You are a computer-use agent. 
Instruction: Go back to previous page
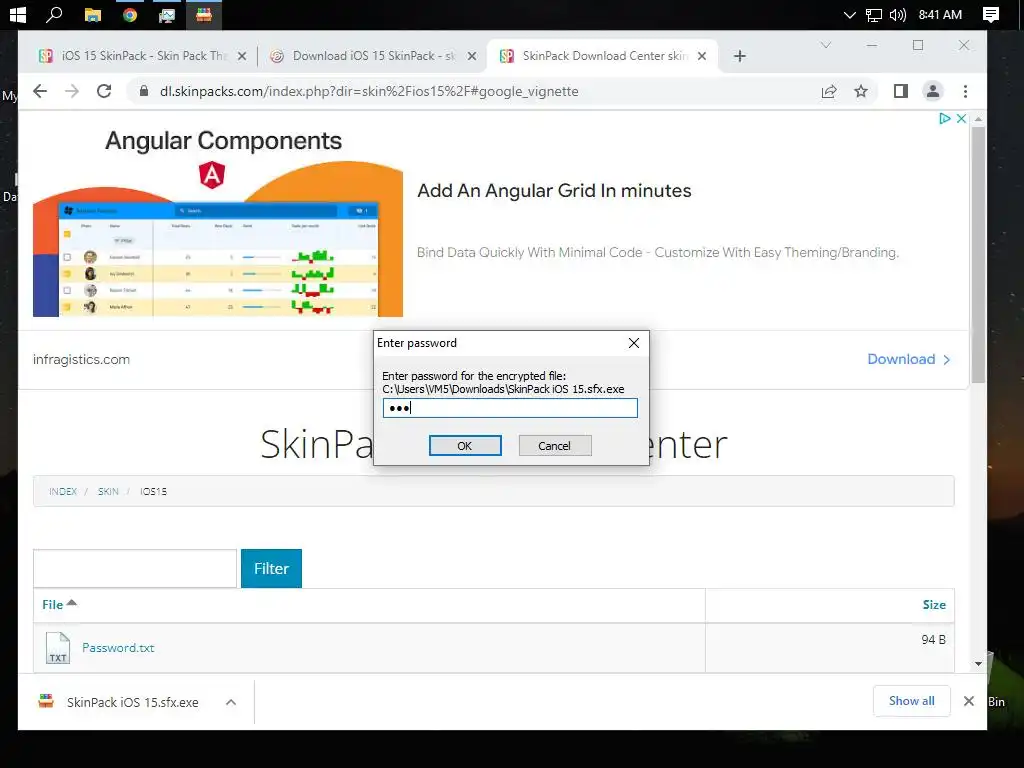coord(40,91)
